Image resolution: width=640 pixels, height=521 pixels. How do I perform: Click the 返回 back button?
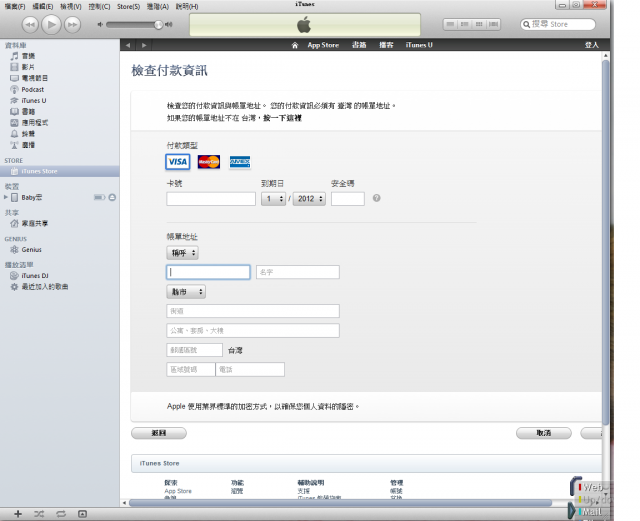tap(159, 433)
